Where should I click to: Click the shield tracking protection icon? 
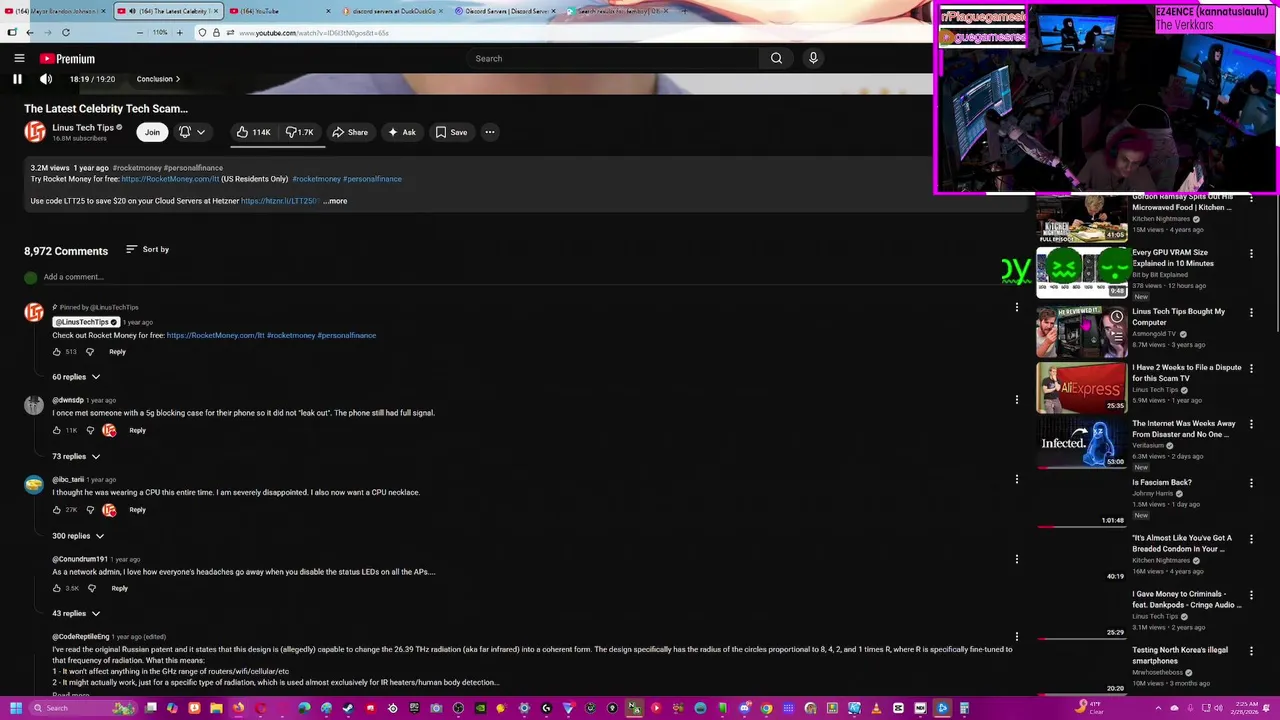[x=202, y=33]
